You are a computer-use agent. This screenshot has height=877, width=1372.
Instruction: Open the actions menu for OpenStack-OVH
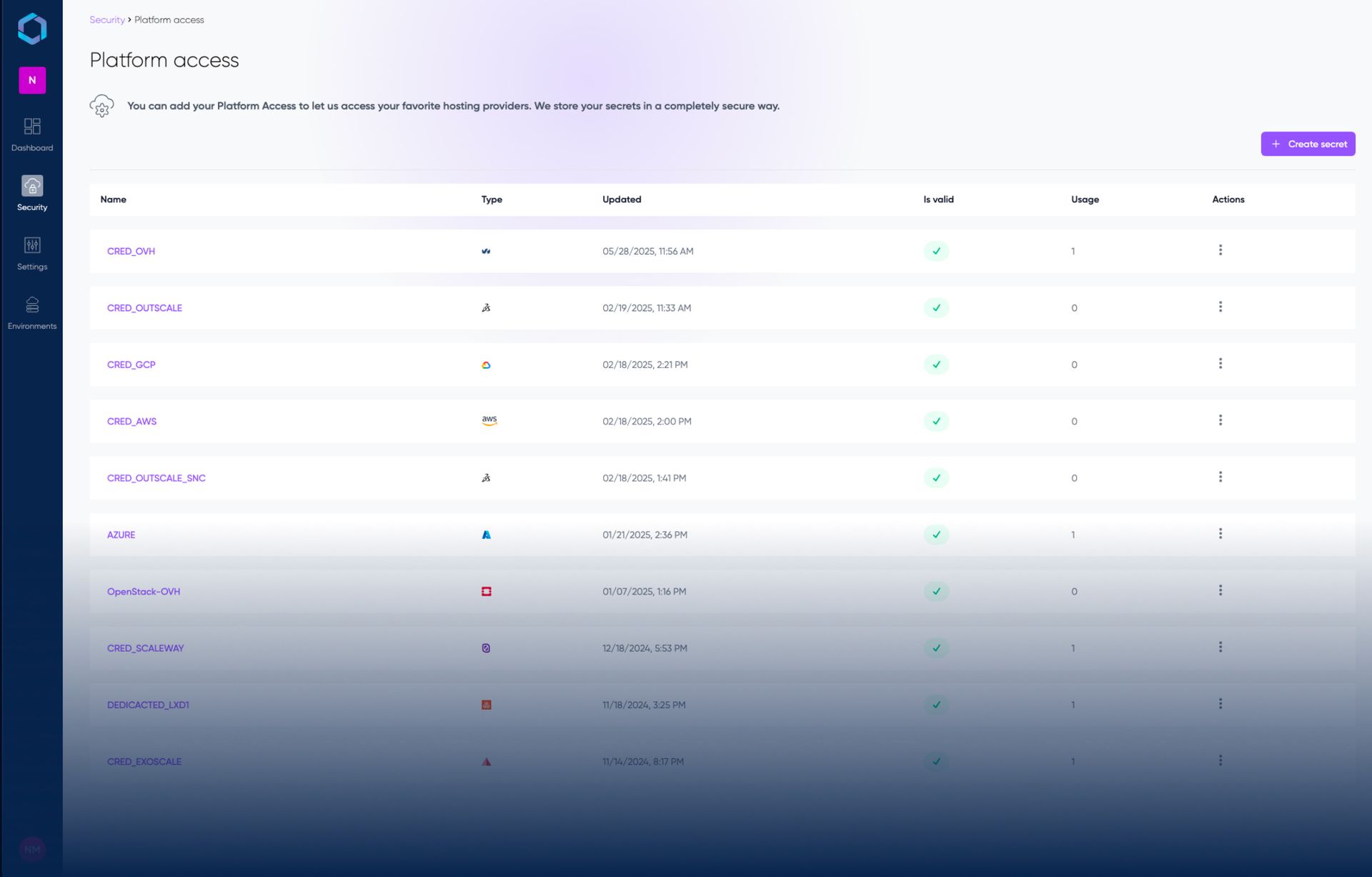pyautogui.click(x=1220, y=590)
